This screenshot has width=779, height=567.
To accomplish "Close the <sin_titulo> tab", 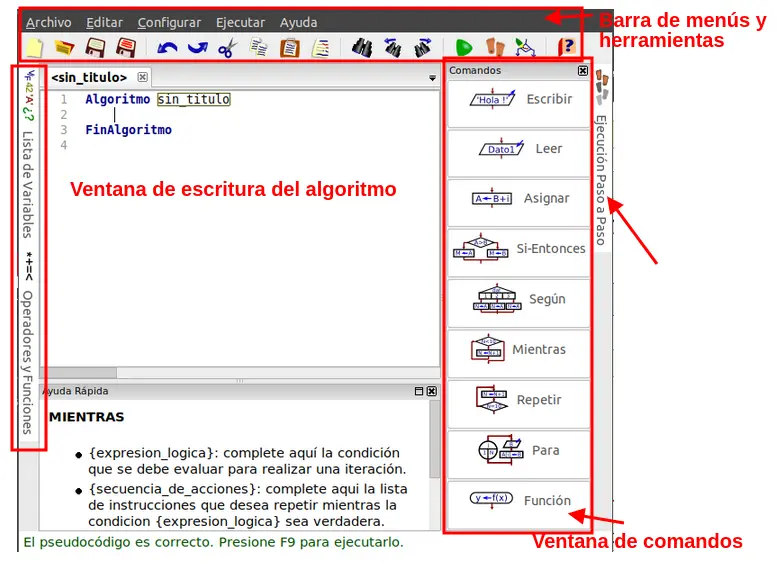I will pyautogui.click(x=143, y=77).
